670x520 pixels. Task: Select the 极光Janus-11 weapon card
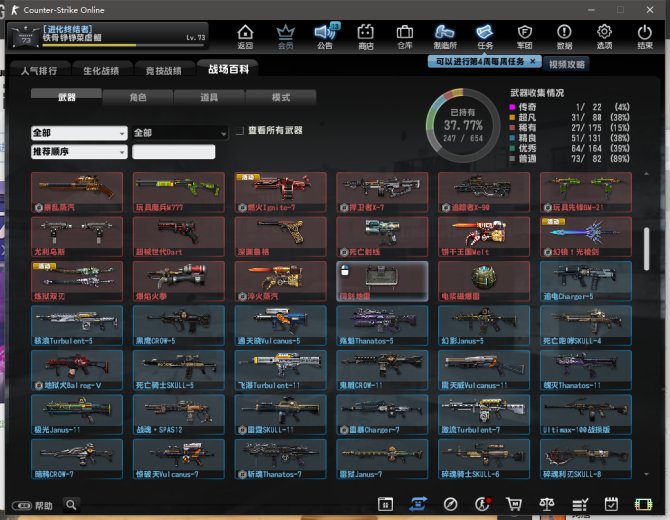coord(77,414)
